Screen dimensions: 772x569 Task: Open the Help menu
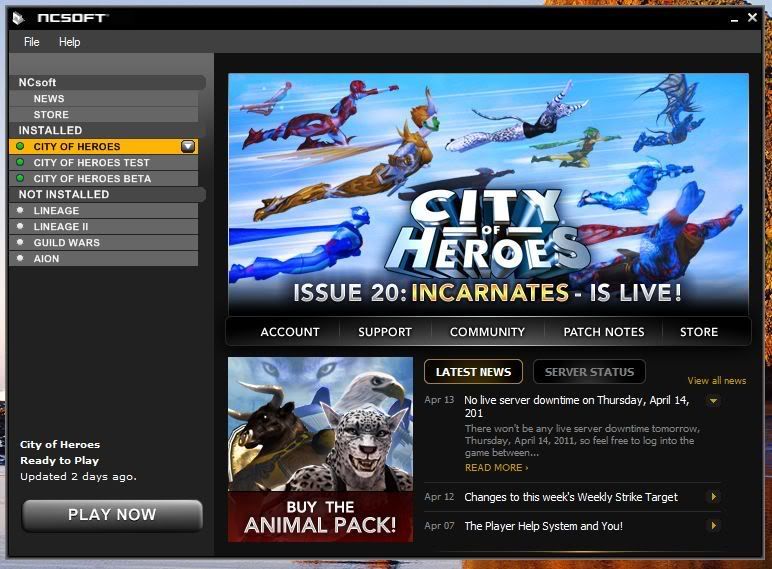click(x=69, y=42)
